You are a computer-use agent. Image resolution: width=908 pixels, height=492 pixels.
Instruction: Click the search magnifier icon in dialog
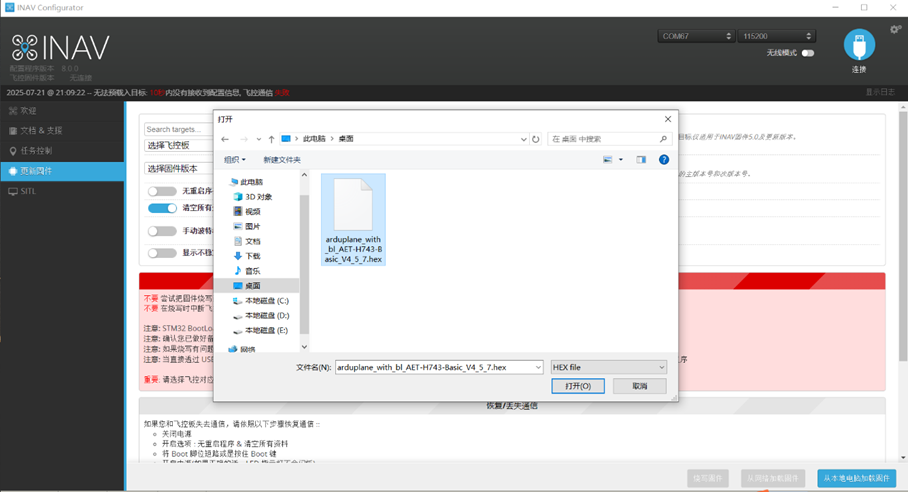click(663, 139)
